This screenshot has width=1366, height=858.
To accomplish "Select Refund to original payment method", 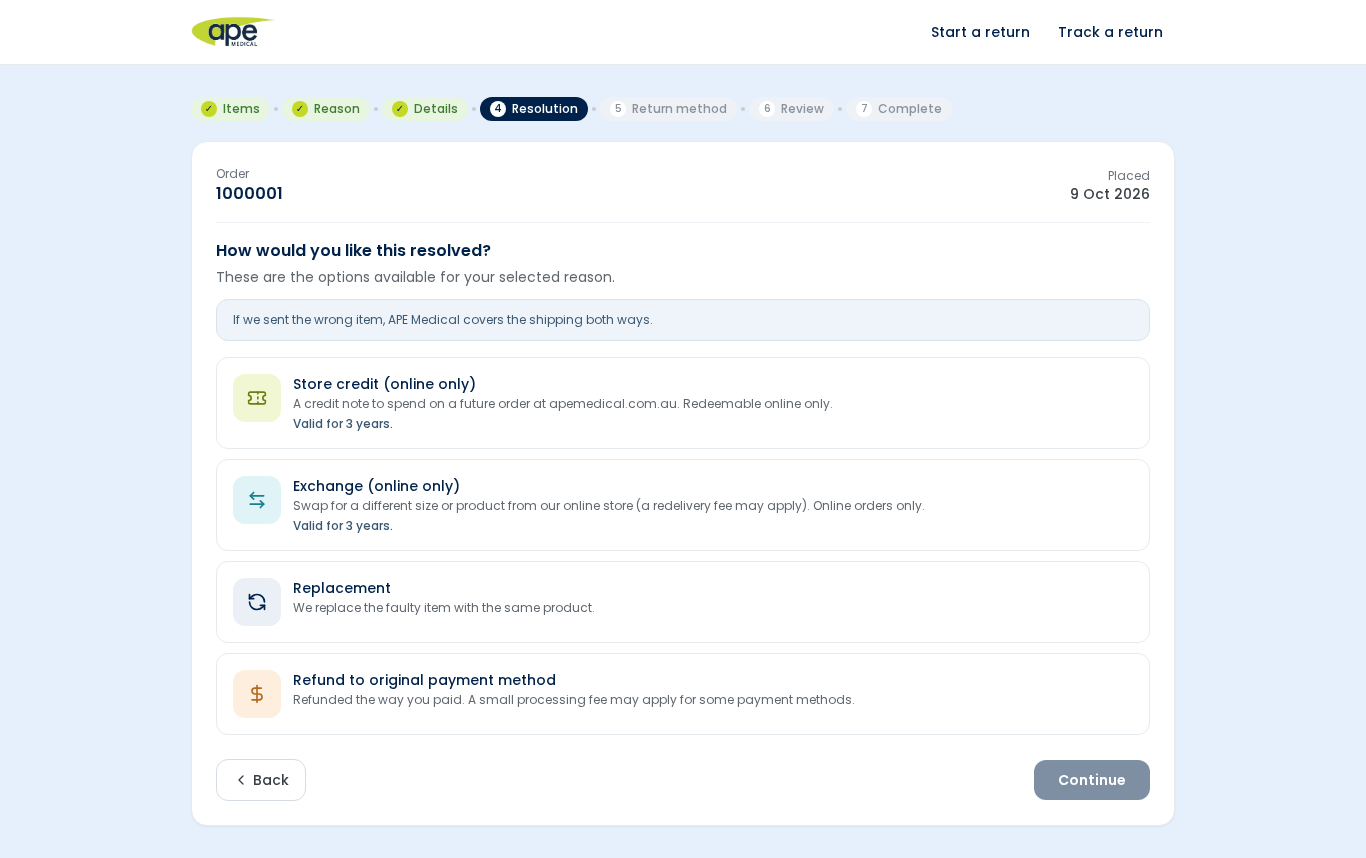I will [683, 694].
